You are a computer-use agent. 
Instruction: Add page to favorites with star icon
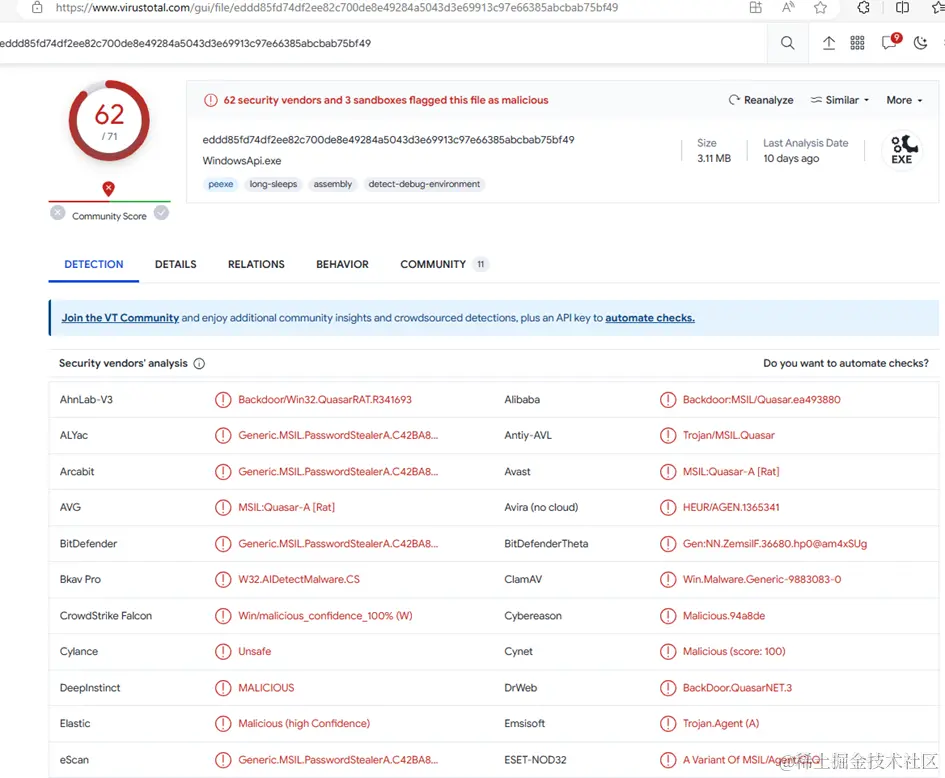tap(820, 8)
